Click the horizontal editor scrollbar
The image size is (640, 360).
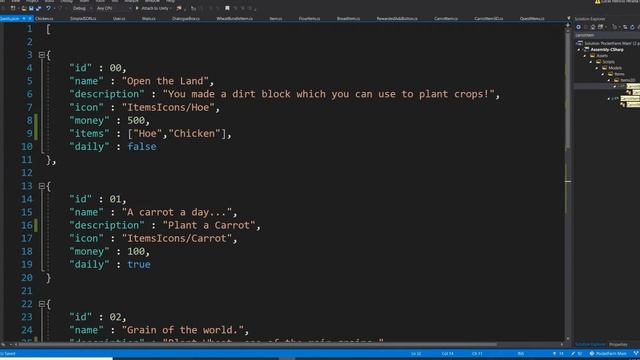pos(257,344)
